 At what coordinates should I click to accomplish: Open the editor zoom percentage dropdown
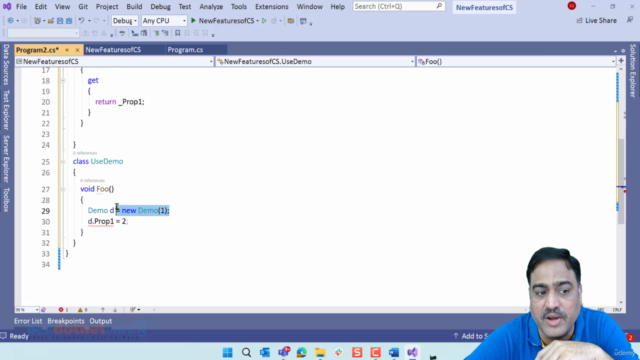[x=27, y=310]
